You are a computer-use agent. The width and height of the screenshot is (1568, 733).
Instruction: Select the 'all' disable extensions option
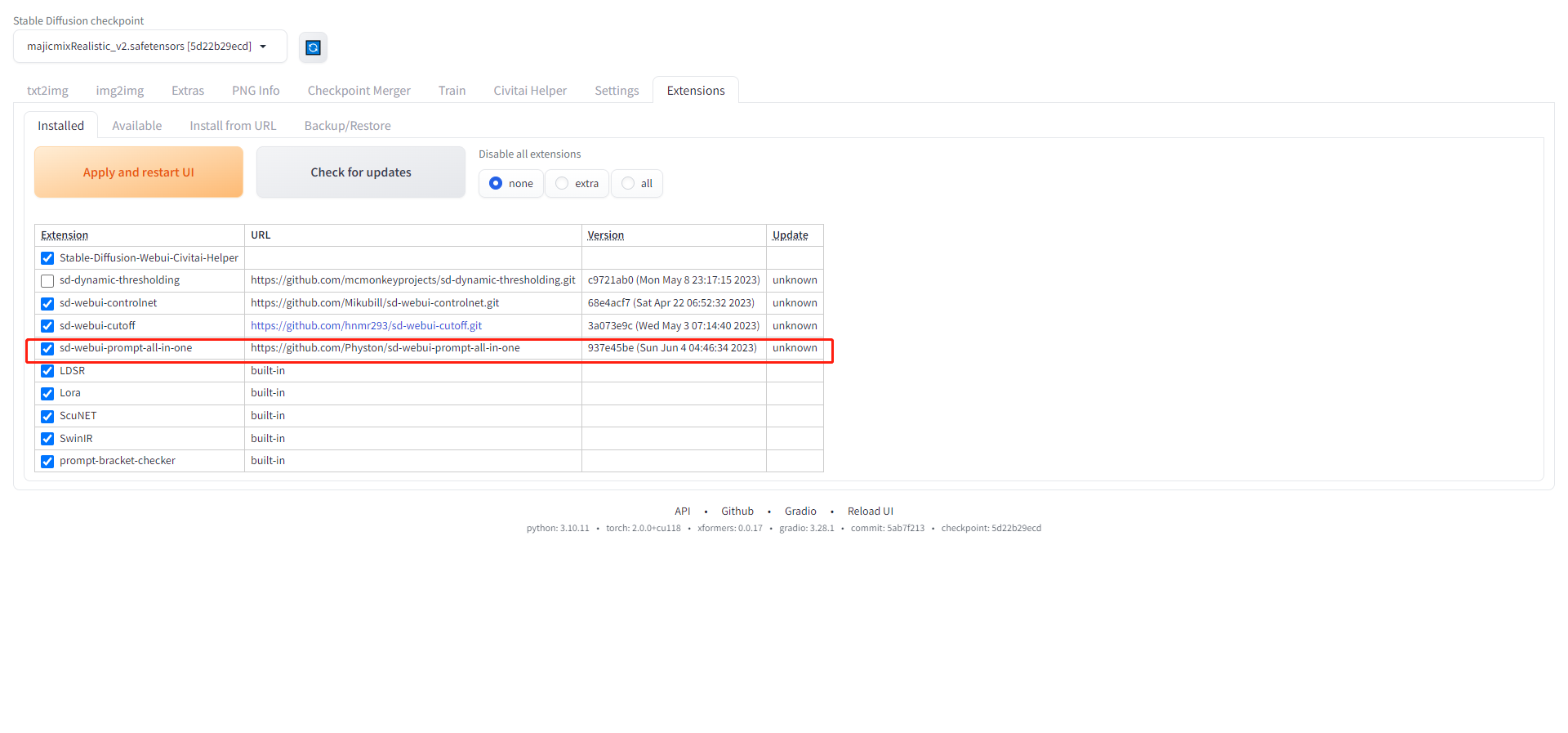[x=628, y=184]
